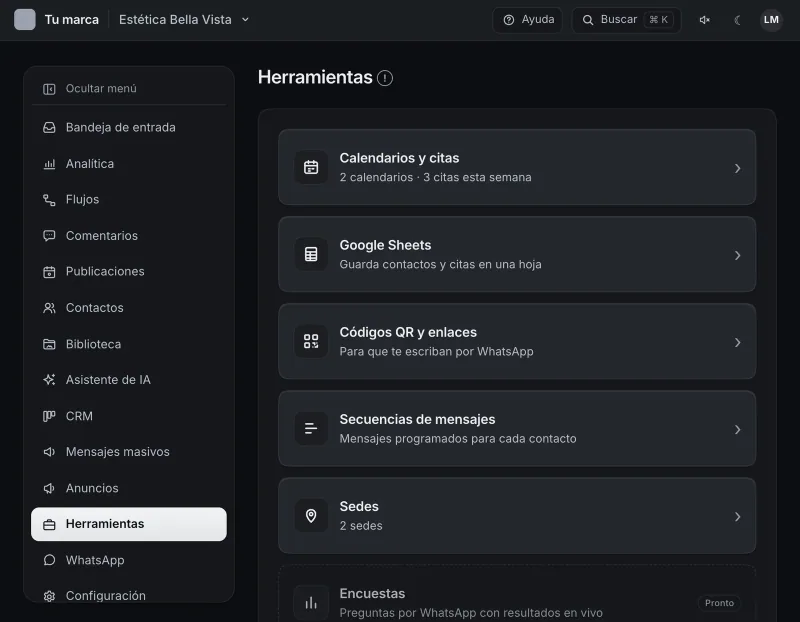
Task: Click the kanban icon for CRM
Action: pyautogui.click(x=49, y=416)
